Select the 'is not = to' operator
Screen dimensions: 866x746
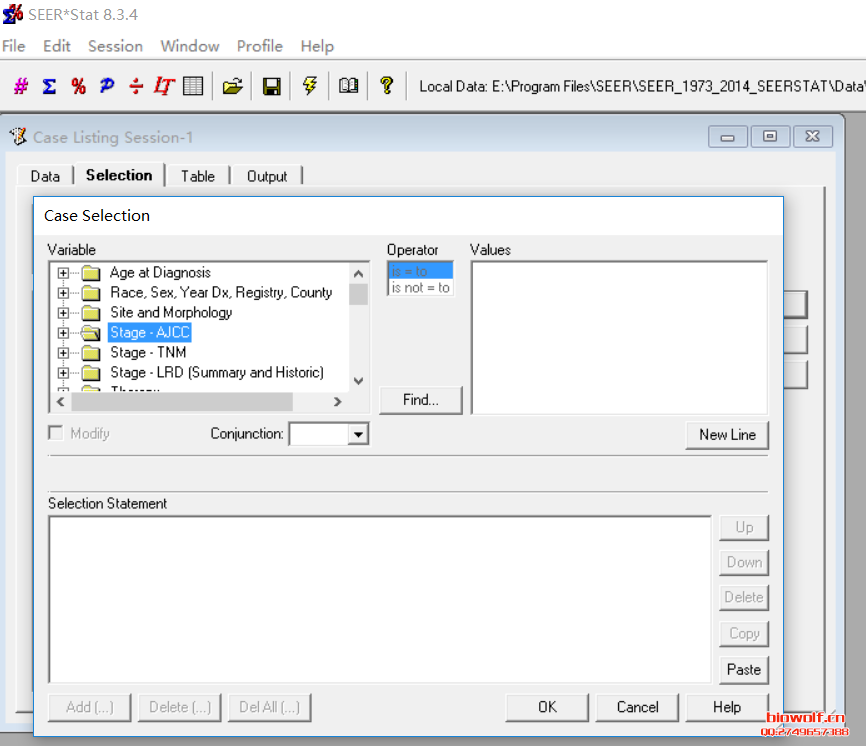tap(421, 288)
